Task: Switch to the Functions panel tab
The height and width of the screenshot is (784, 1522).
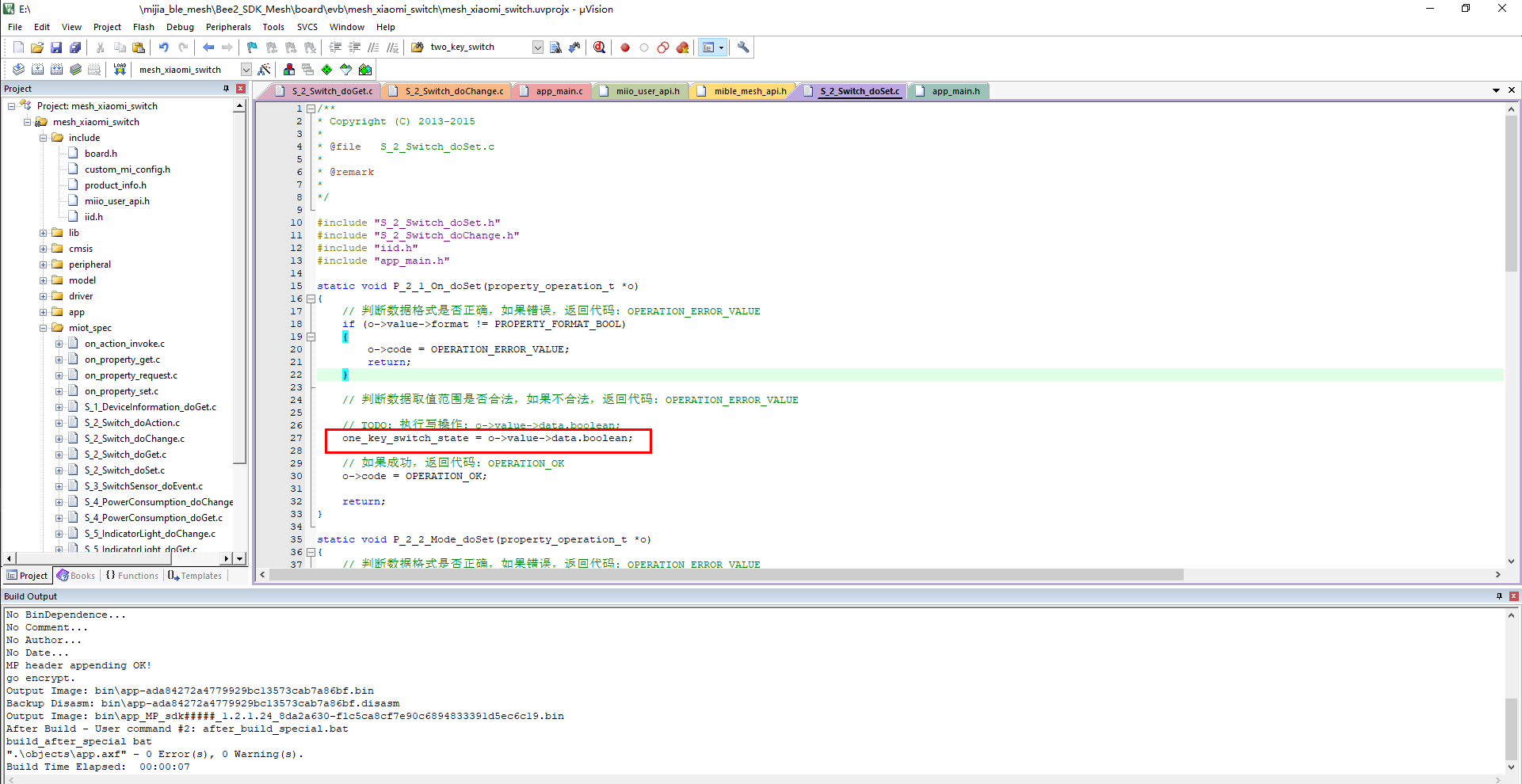Action: tap(132, 576)
